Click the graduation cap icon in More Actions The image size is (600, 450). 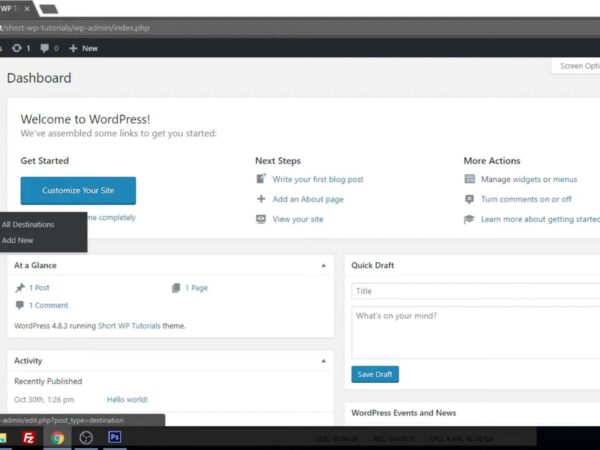tap(469, 219)
